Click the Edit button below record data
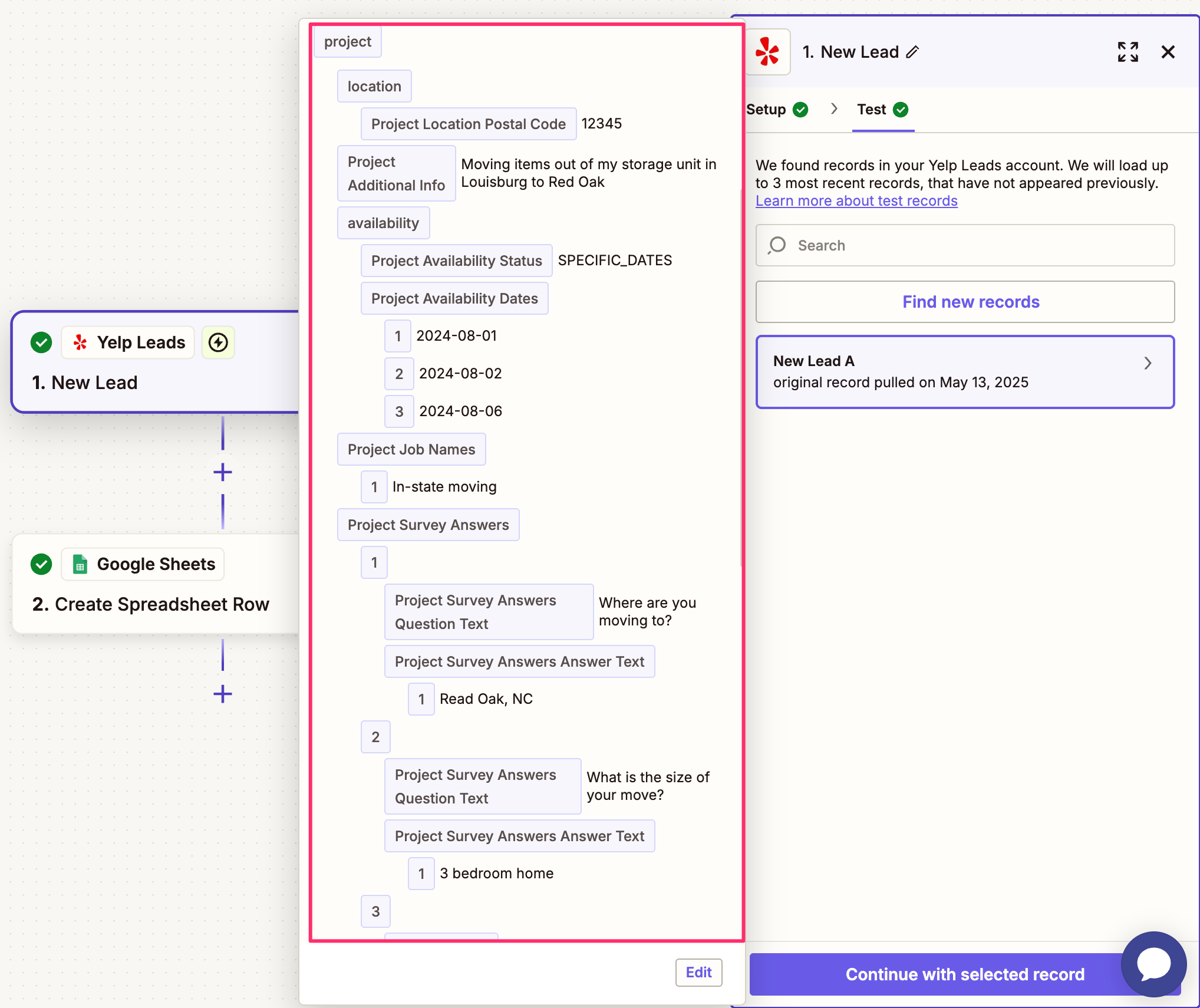Screen dimensions: 1200x1008 698,973
